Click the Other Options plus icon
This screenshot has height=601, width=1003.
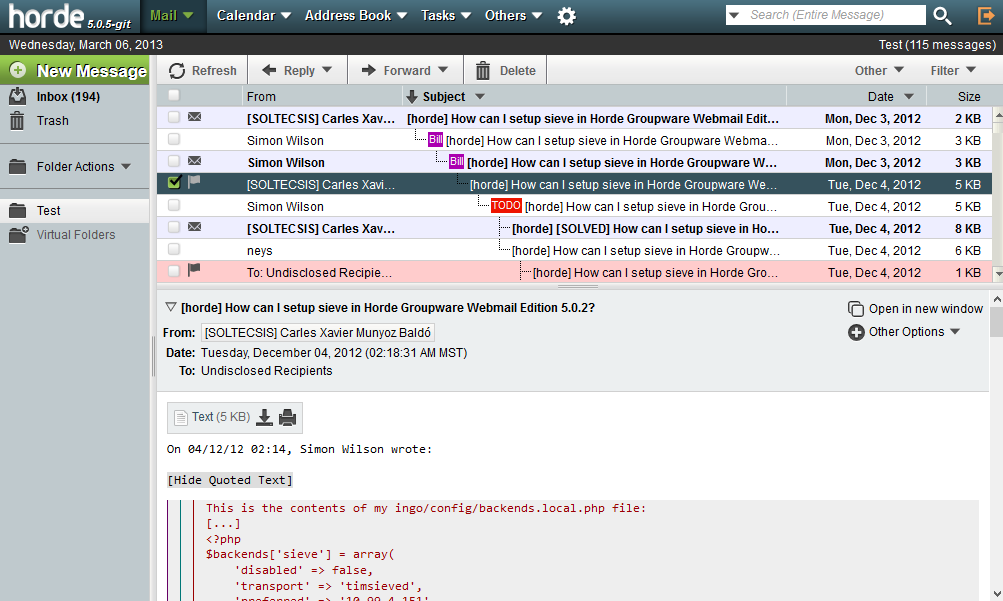pyautogui.click(x=856, y=332)
